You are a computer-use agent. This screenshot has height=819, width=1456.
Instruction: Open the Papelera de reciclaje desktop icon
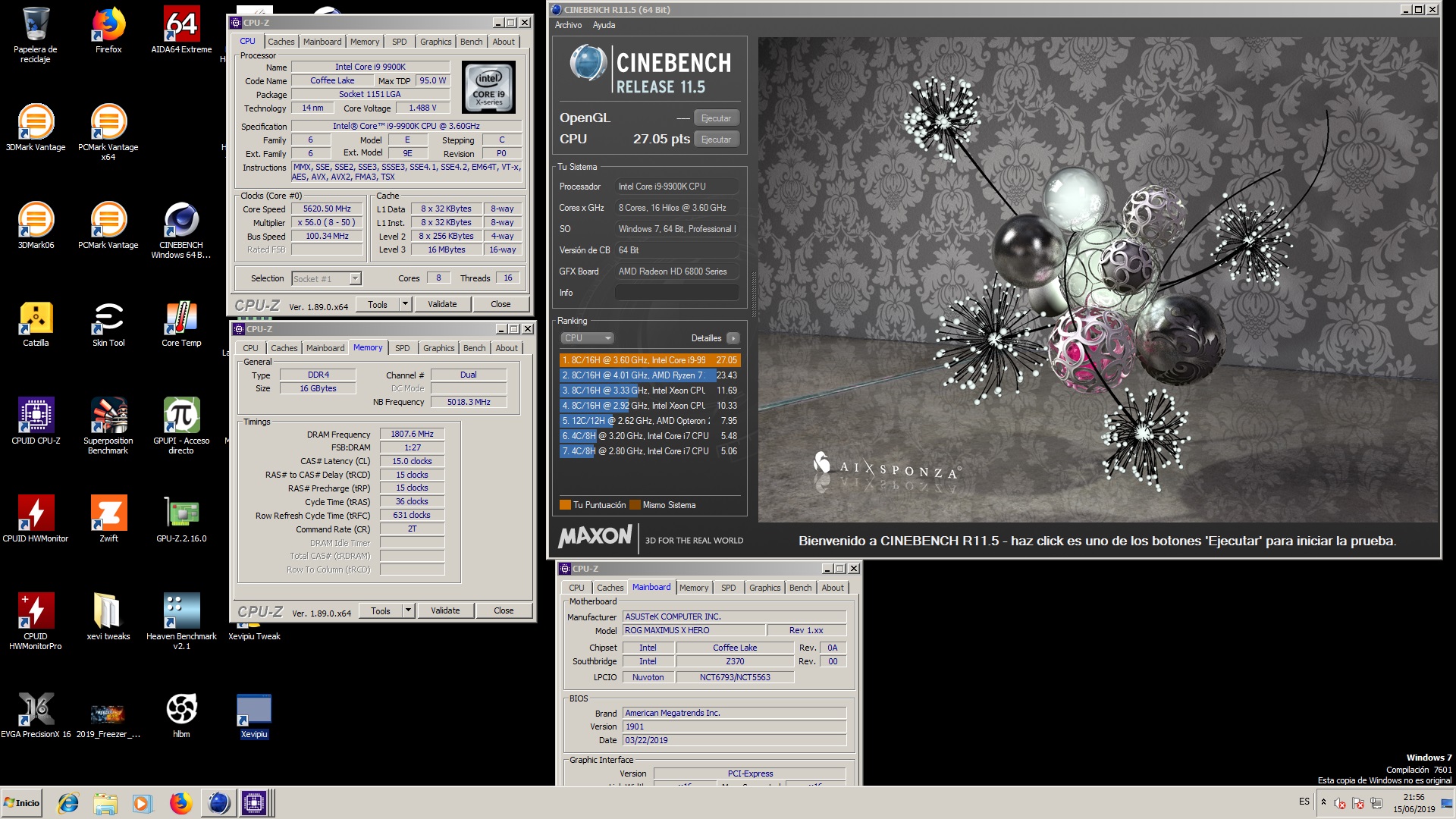click(x=36, y=34)
